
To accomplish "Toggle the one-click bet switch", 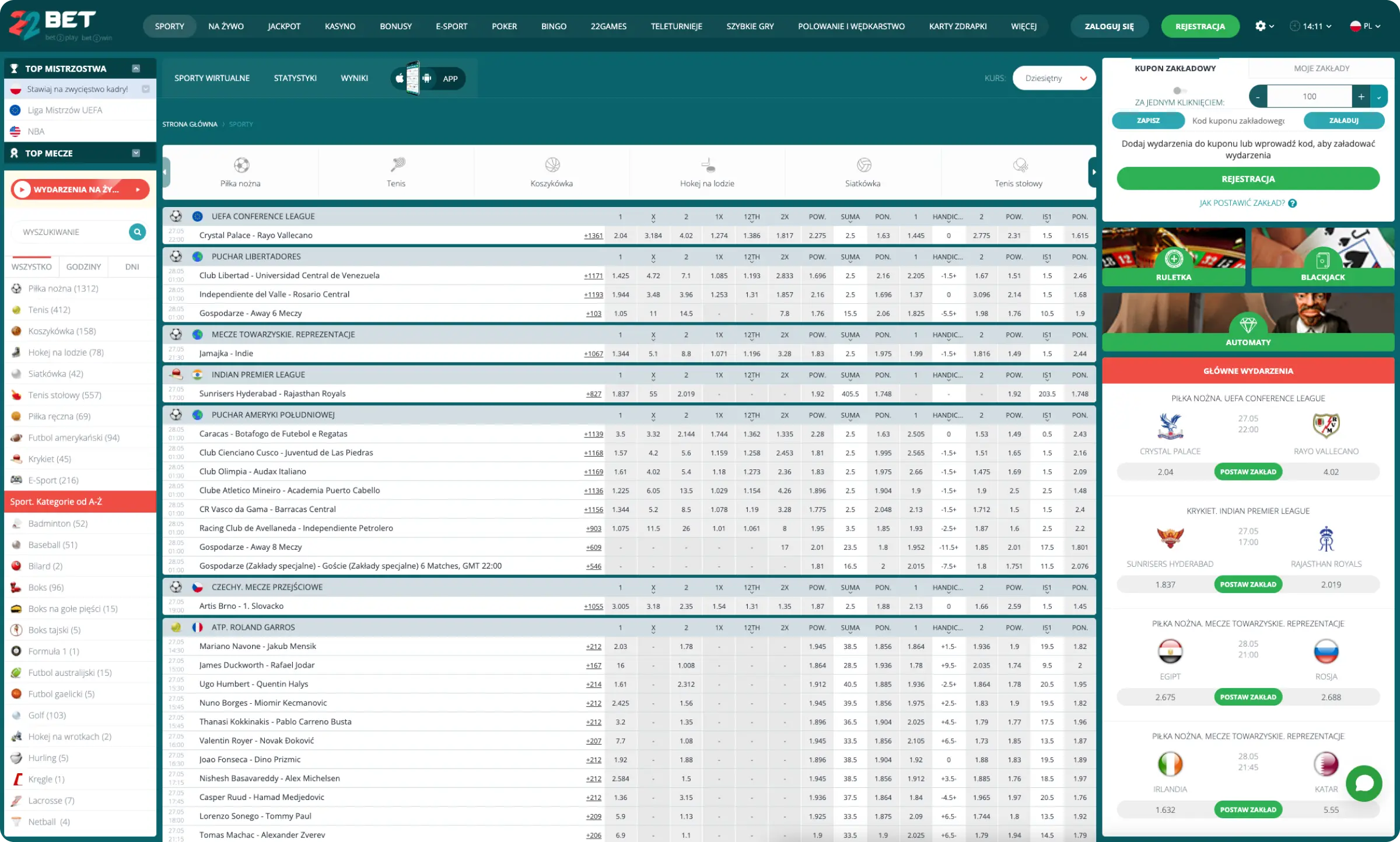I will 1179,90.
